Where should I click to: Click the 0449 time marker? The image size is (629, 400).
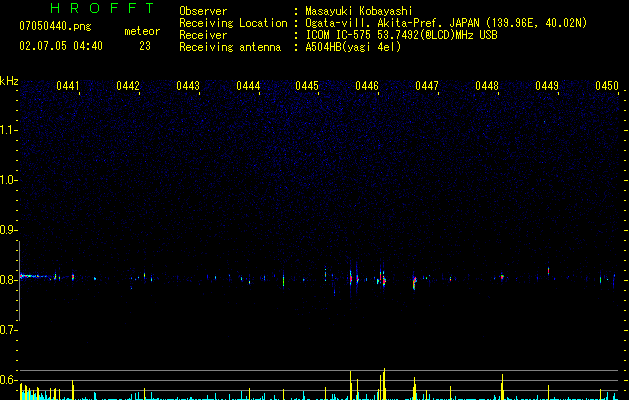pyautogui.click(x=547, y=86)
